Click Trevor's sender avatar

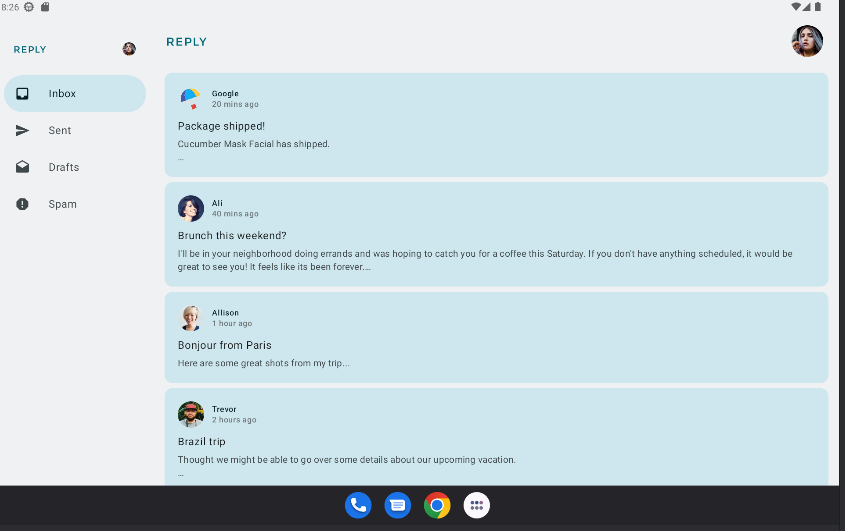[x=191, y=414]
